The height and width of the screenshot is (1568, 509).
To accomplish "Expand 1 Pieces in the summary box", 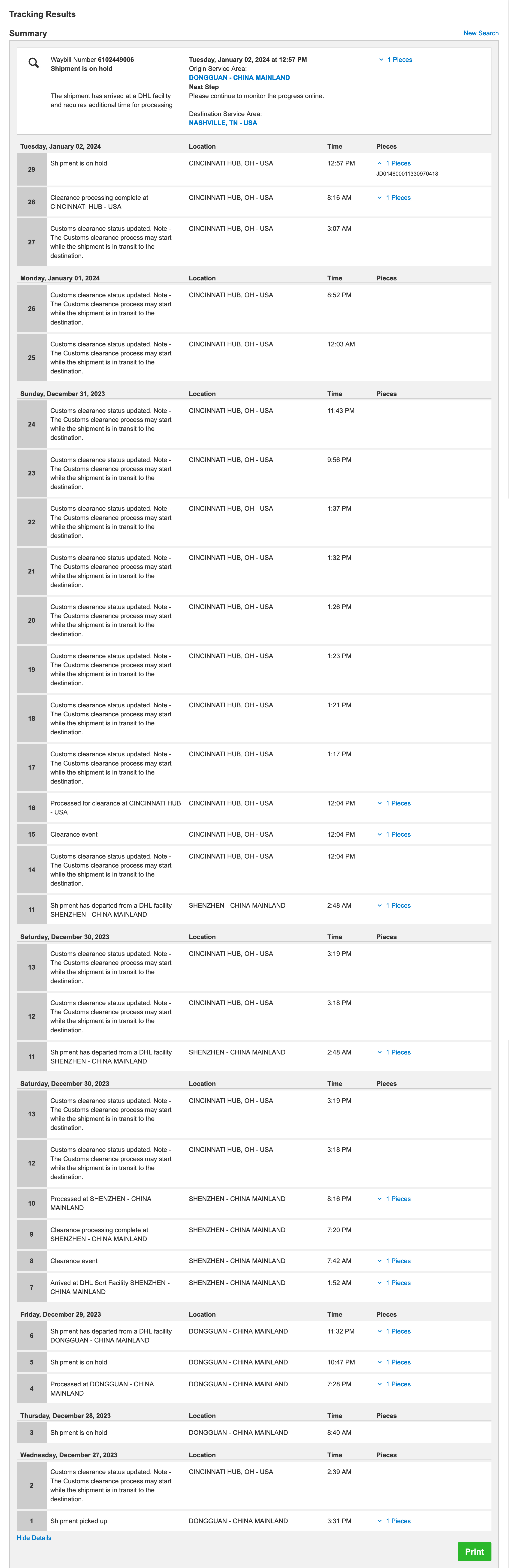I will 396,60.
